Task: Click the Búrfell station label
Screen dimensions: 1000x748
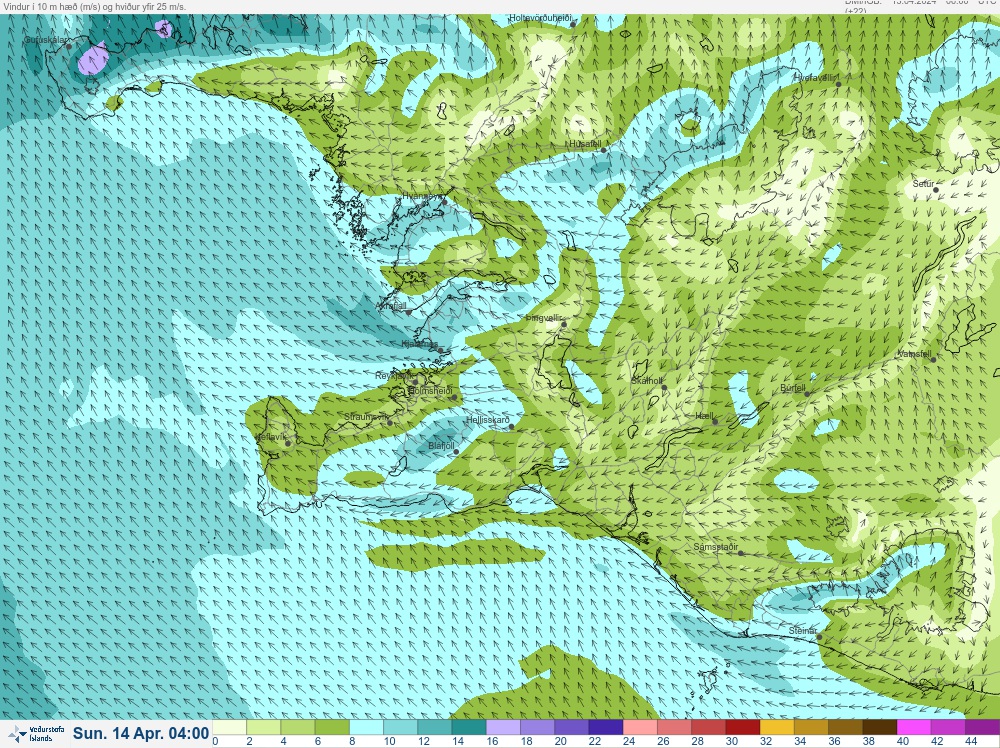Action: pos(793,388)
